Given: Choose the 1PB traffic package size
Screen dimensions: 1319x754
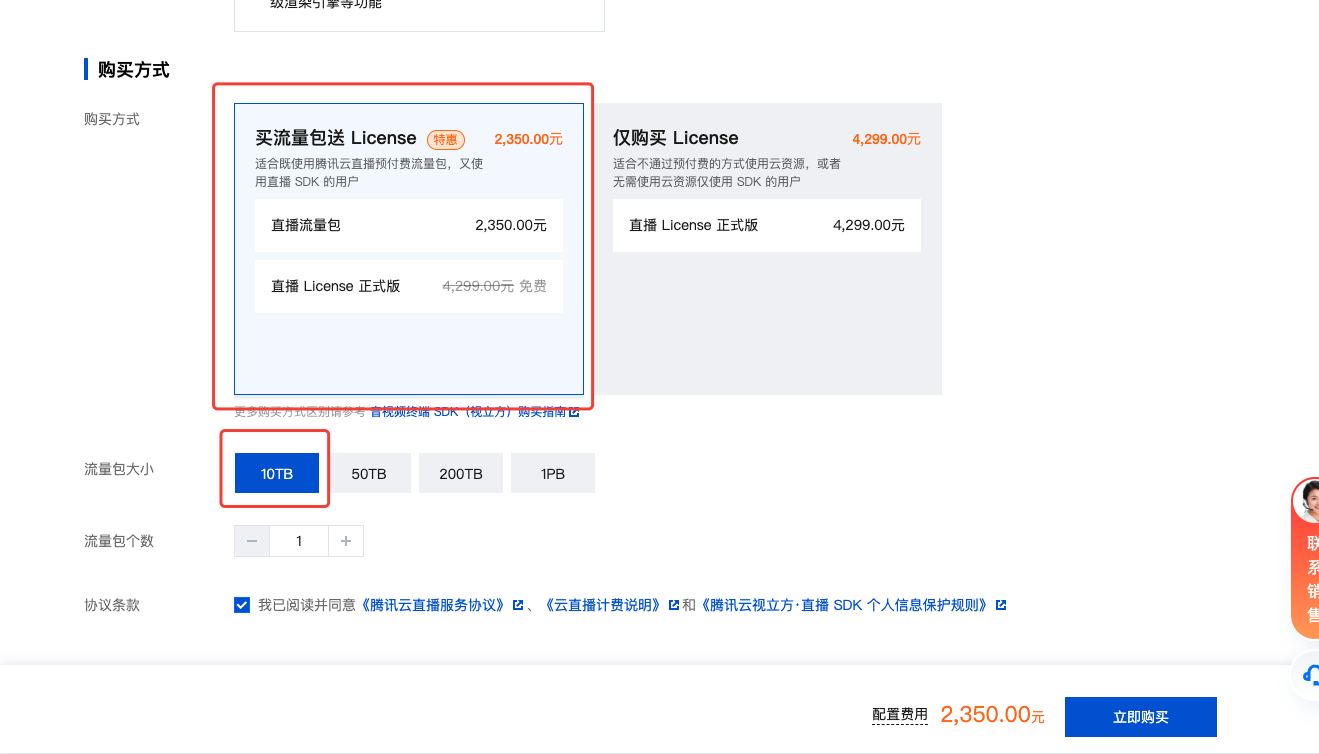Looking at the screenshot, I should tap(552, 473).
